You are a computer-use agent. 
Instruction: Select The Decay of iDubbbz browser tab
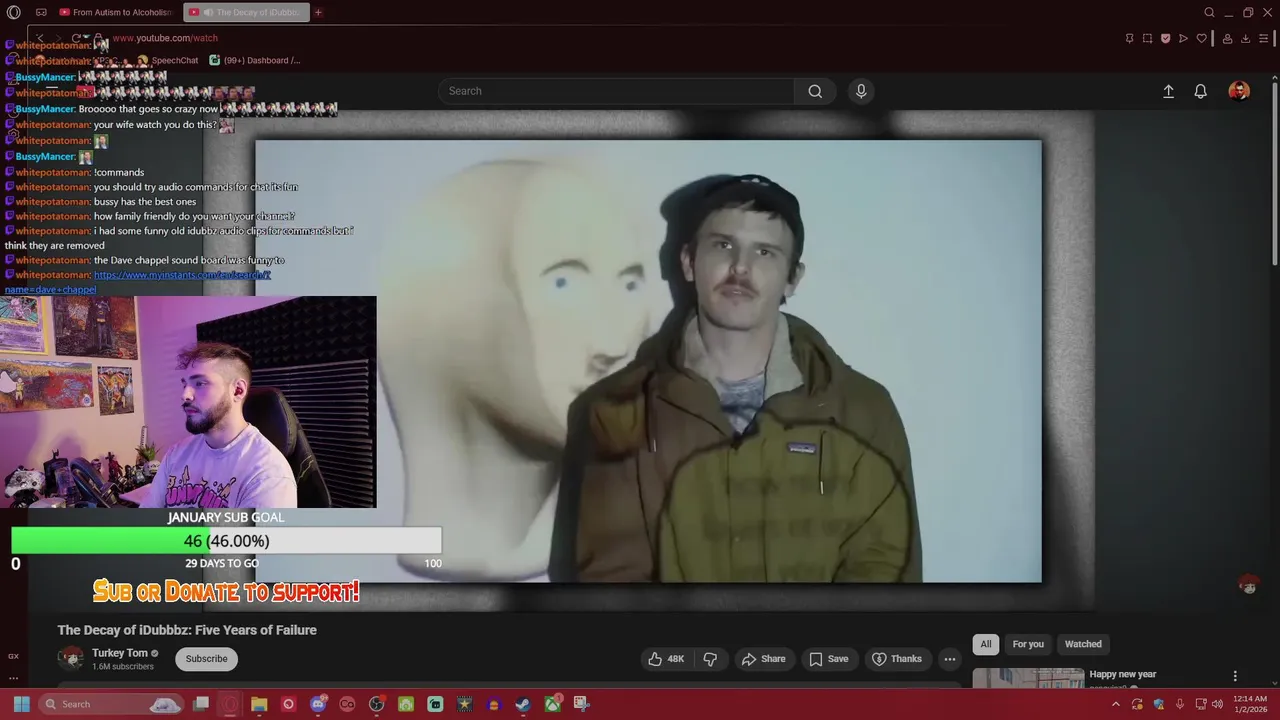(246, 12)
